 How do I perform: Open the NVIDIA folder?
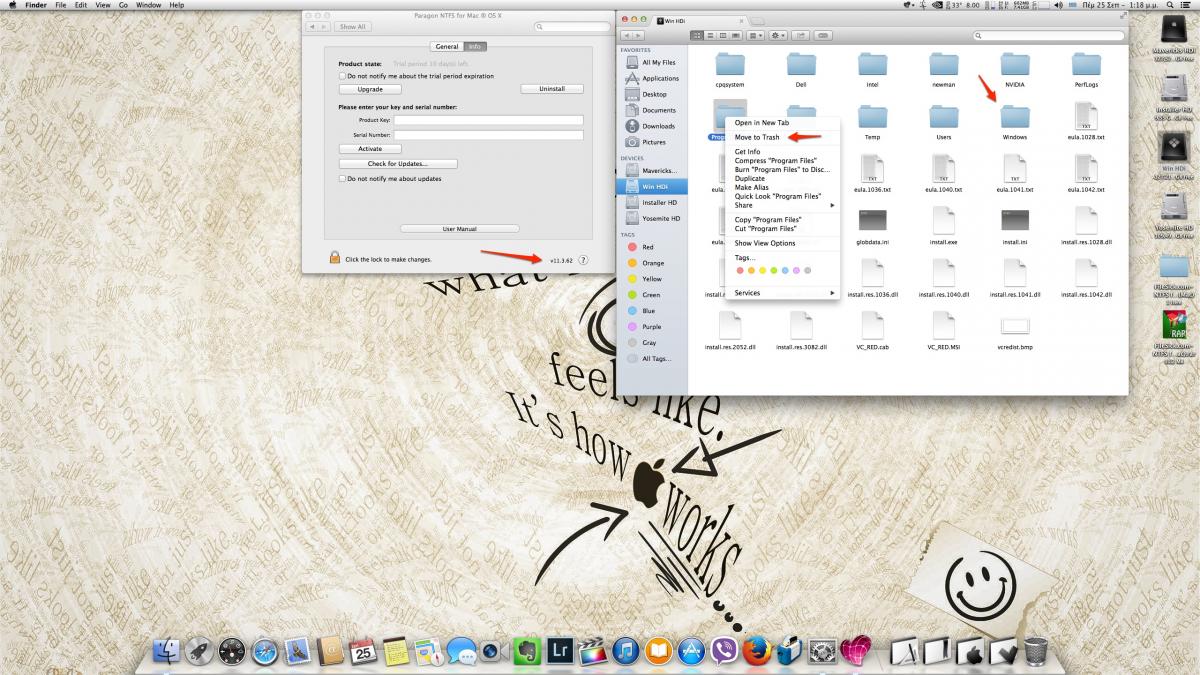point(1015,71)
